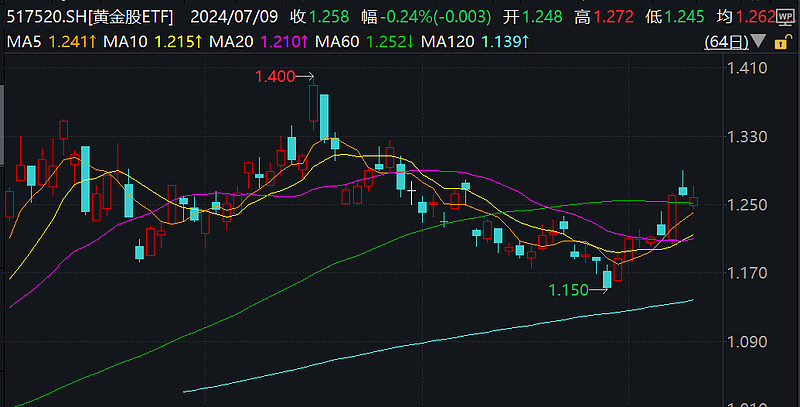The image size is (800, 407).
Task: Click the tall red candlestick at the 1.400 peak
Action: [313, 104]
